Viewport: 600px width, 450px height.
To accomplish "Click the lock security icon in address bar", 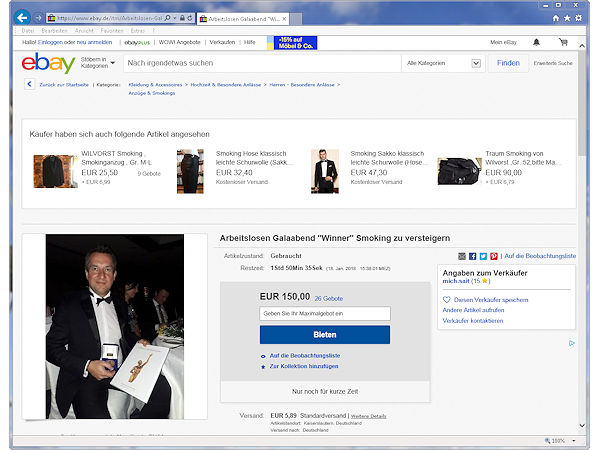I will 182,18.
